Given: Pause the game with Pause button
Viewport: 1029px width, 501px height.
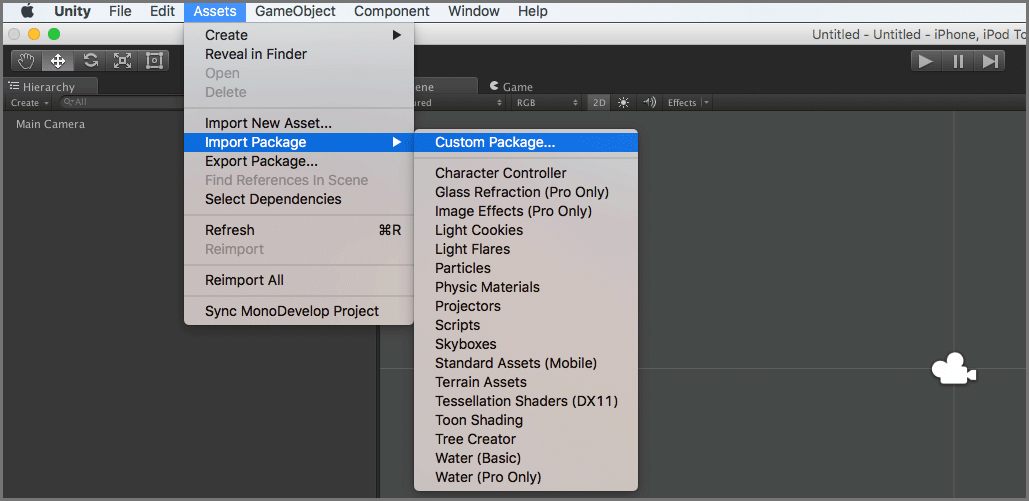Looking at the screenshot, I should (x=958, y=61).
